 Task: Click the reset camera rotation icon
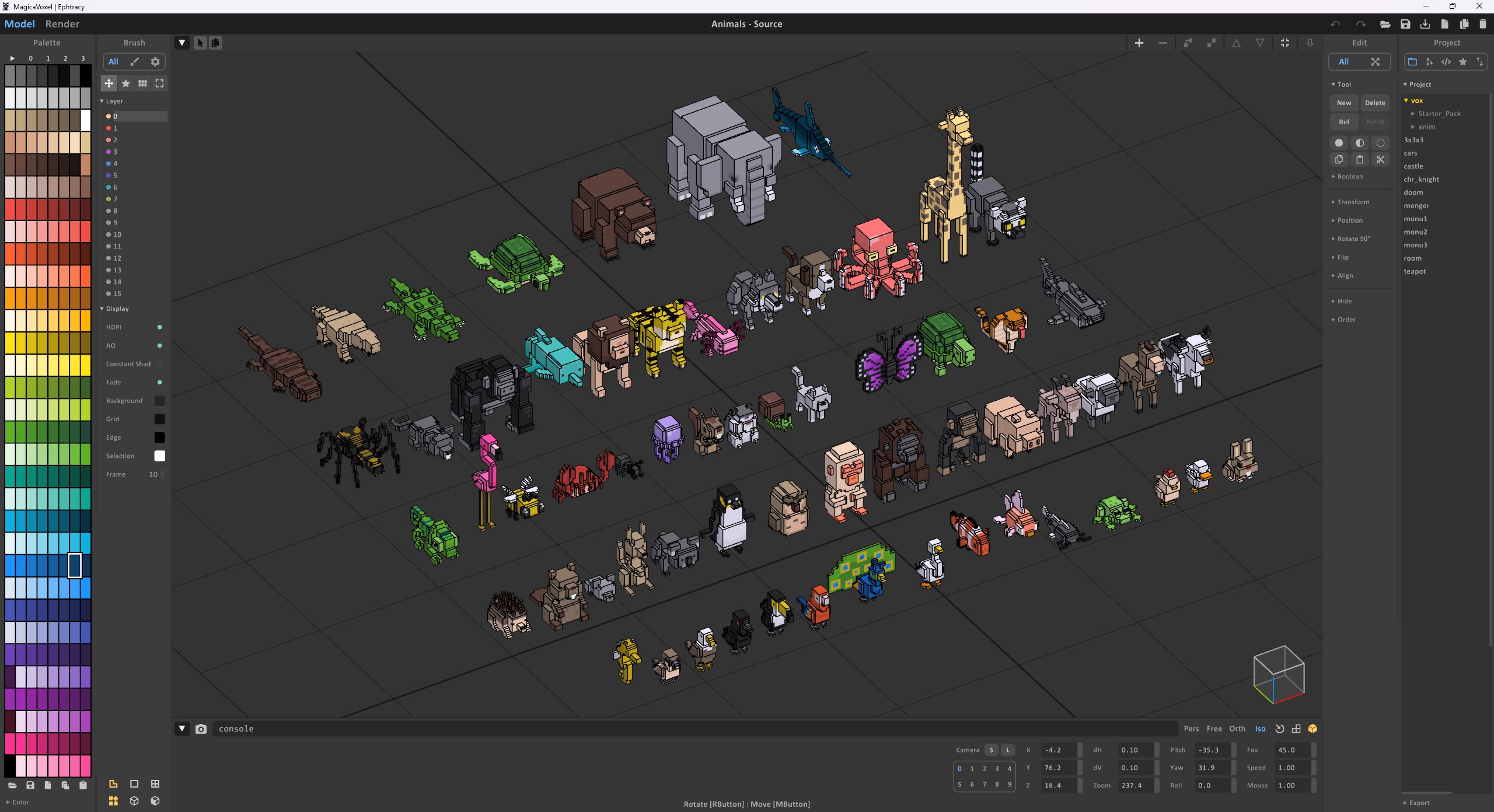tap(1279, 729)
